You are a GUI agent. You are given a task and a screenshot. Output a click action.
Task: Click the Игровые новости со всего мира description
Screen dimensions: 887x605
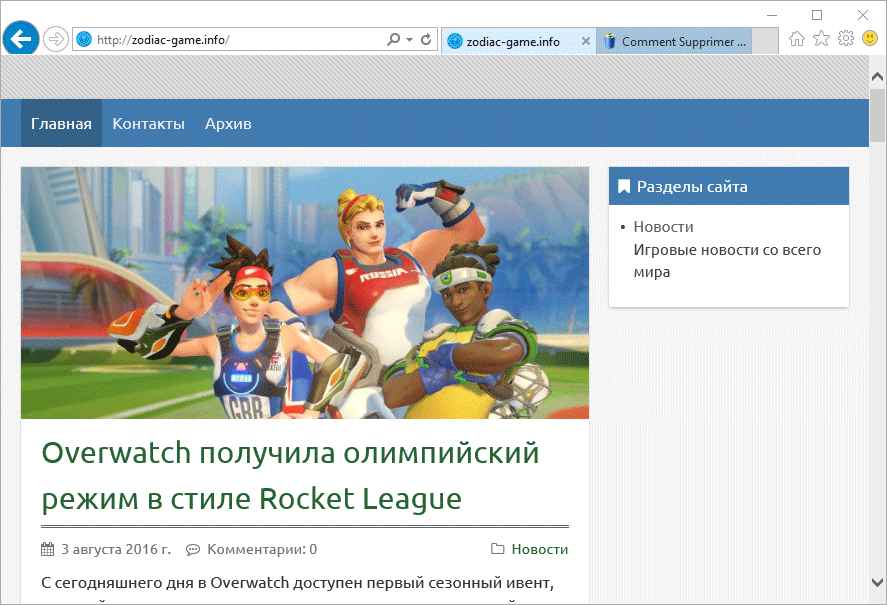727,261
